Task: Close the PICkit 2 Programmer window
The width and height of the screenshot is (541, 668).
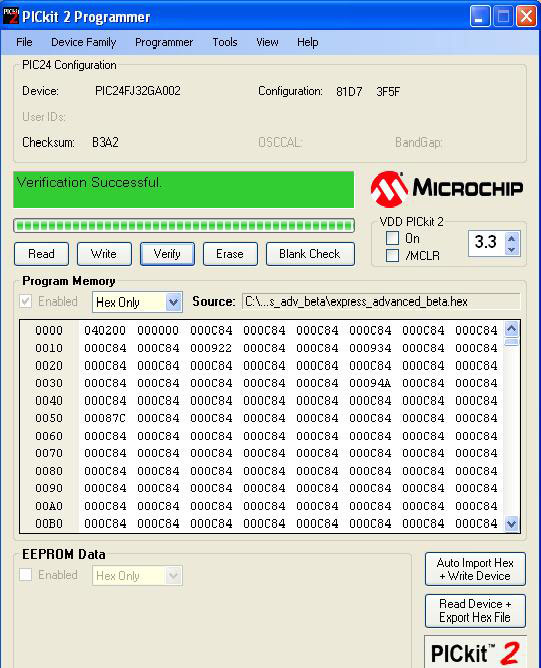Action: pos(526,17)
